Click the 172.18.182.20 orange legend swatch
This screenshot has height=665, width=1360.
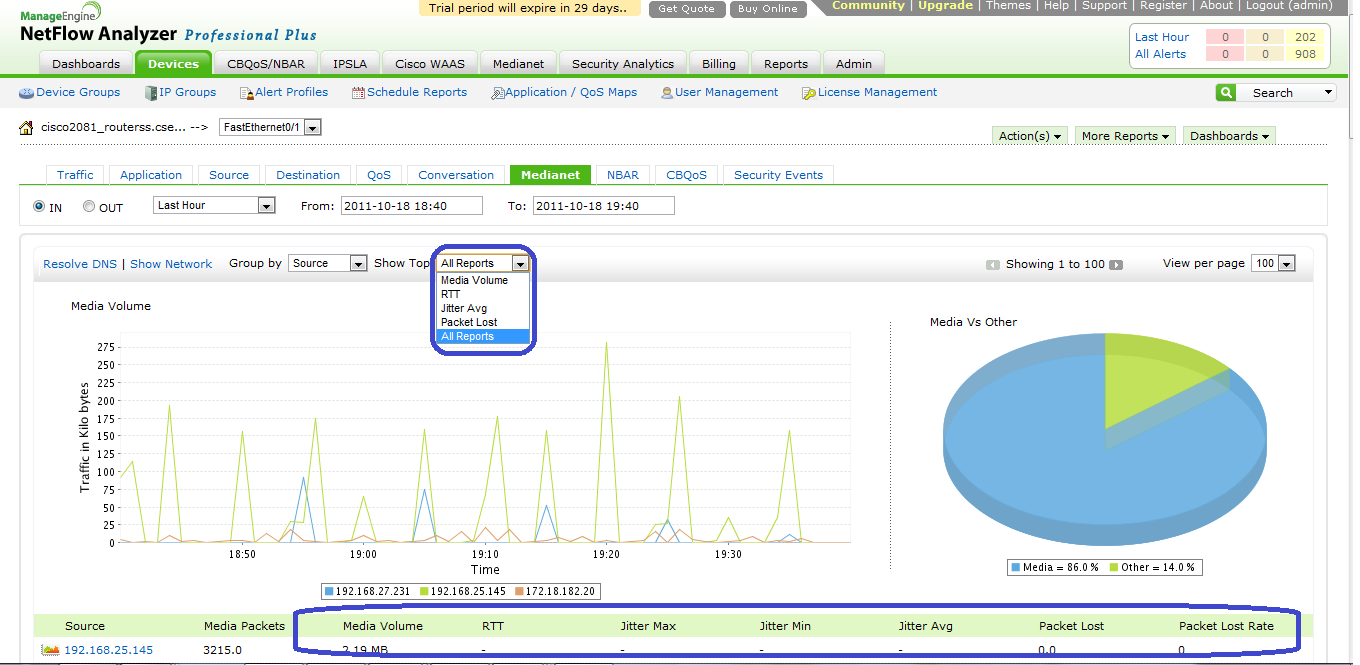point(518,592)
